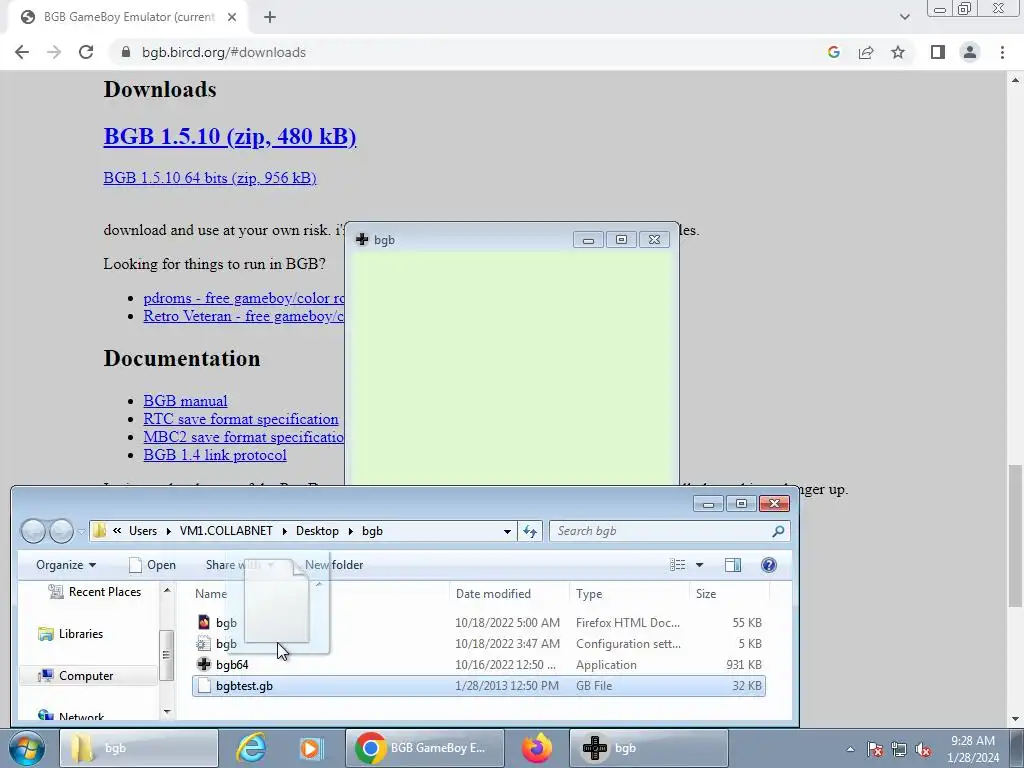Screen dimensions: 1024x768
Task: Open the Windows Start menu
Action: (x=27, y=748)
